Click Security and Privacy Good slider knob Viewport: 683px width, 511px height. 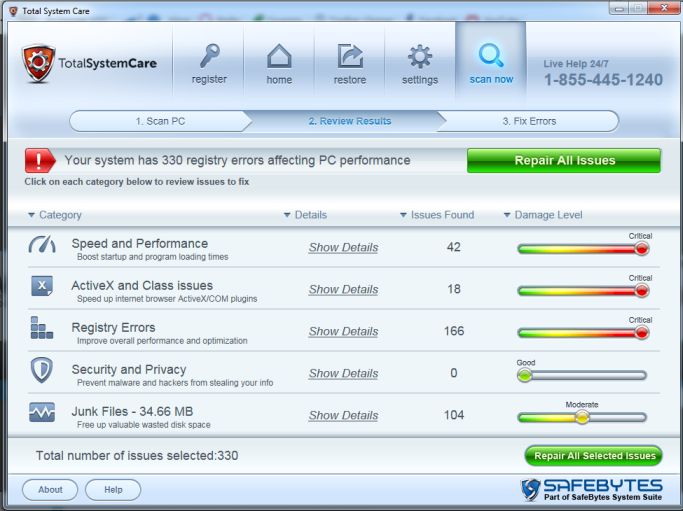[524, 375]
